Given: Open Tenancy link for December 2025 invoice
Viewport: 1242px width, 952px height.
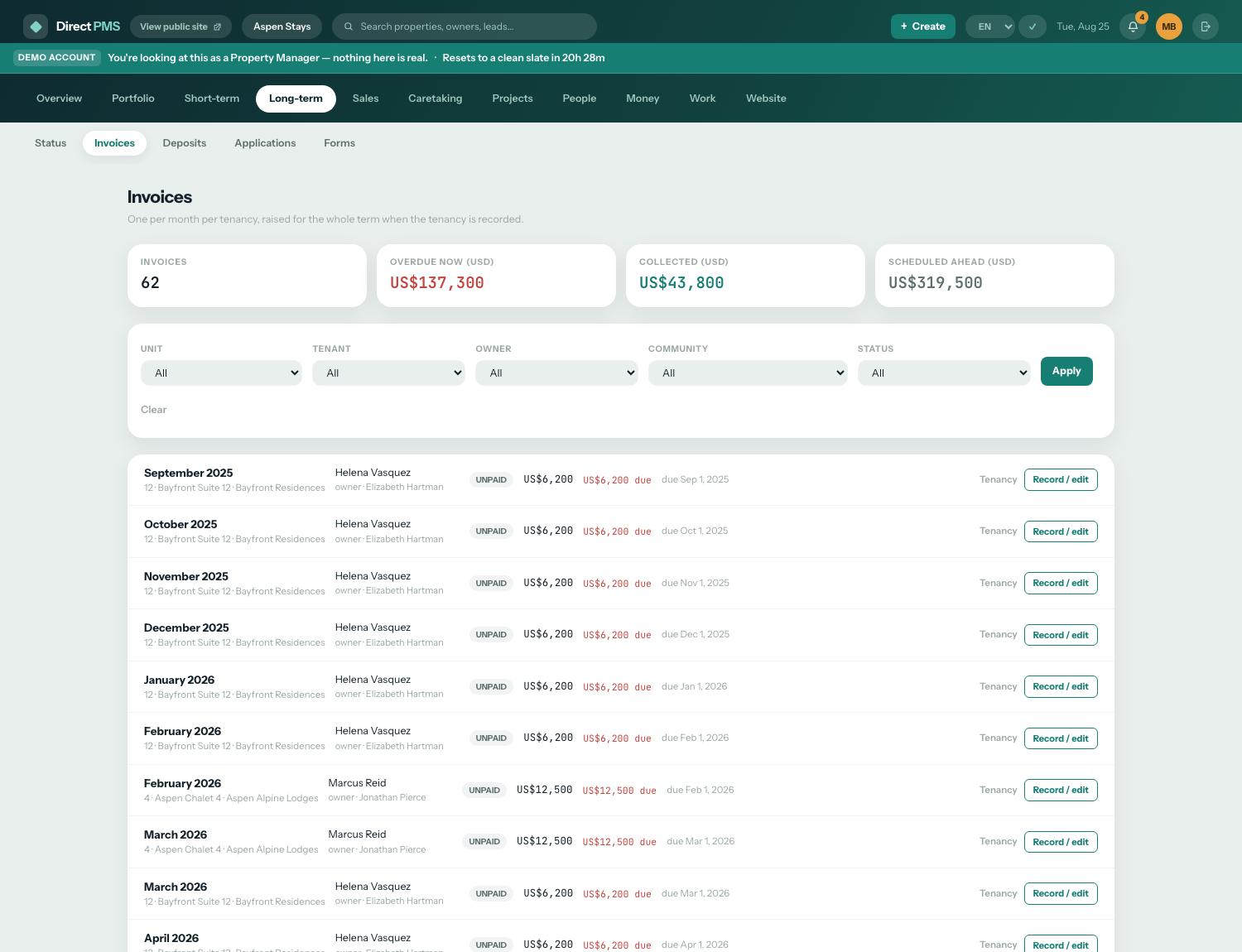Looking at the screenshot, I should (x=998, y=634).
